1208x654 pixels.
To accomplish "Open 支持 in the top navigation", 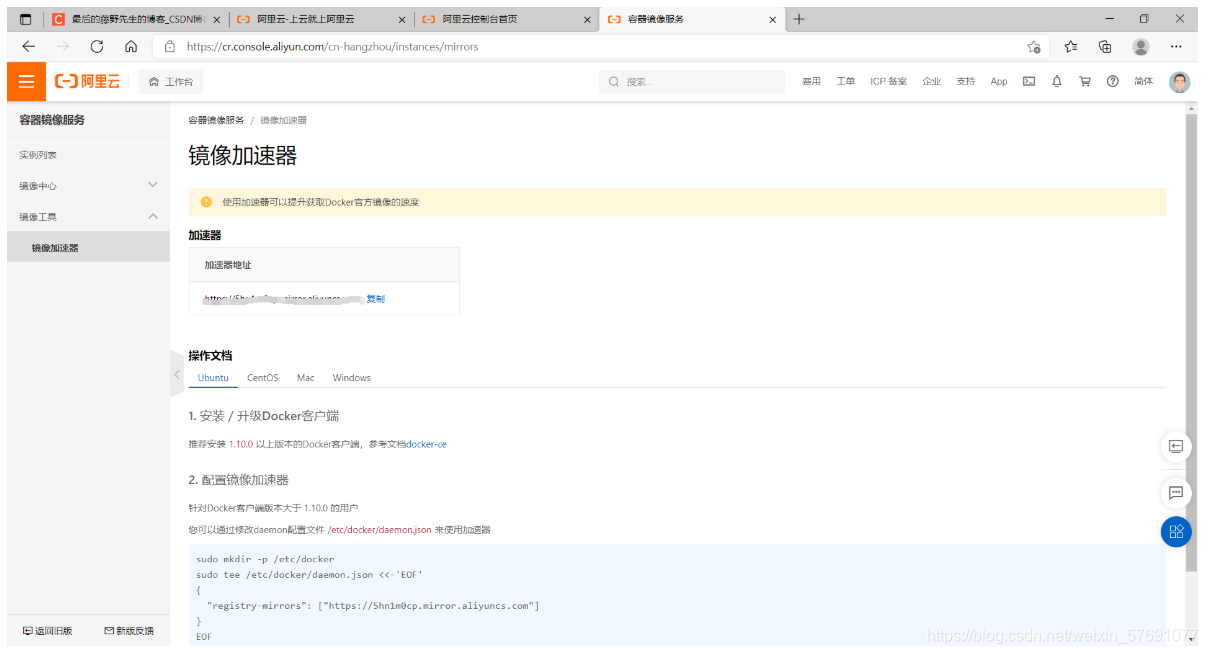I will click(965, 82).
